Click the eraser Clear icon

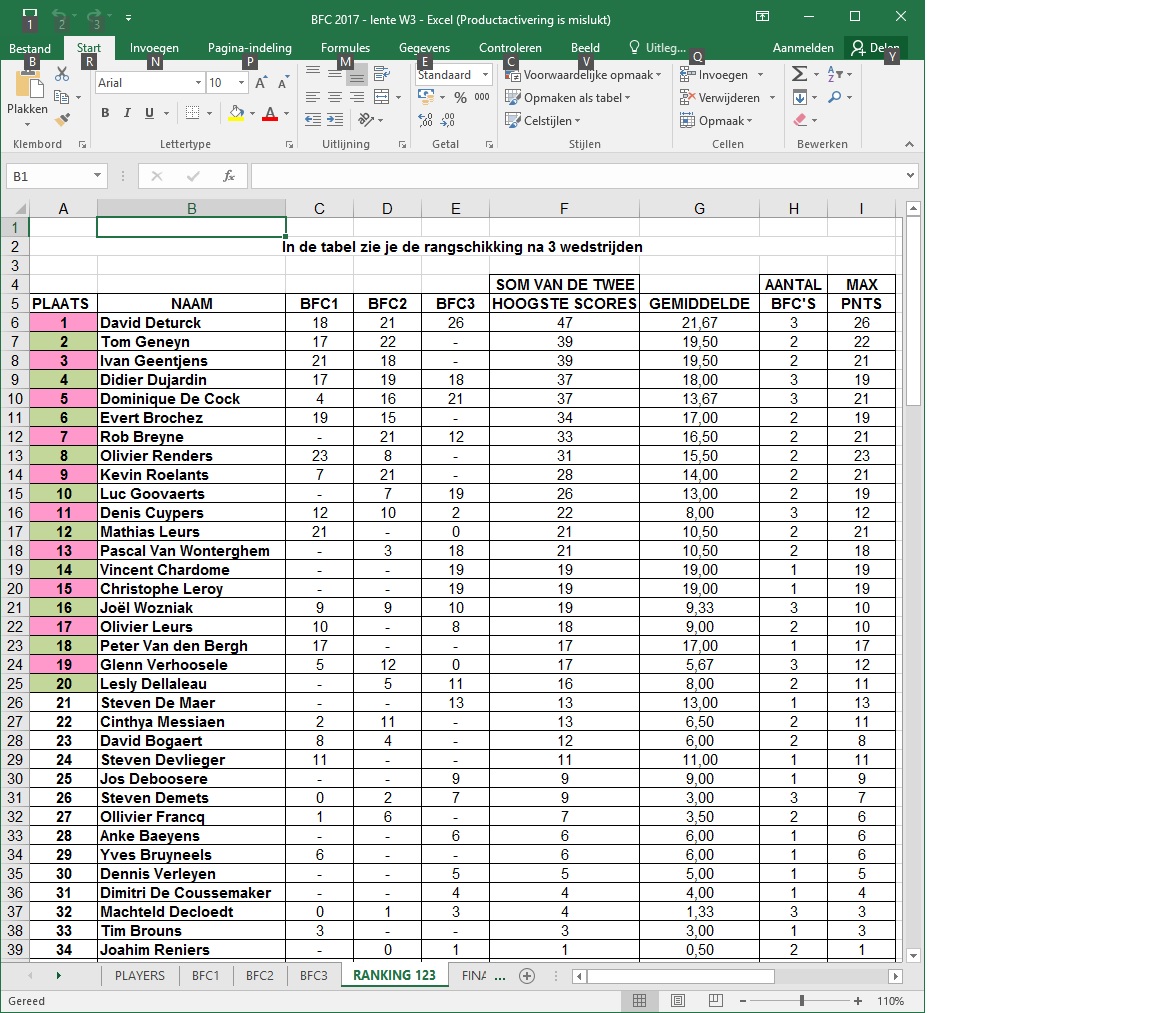point(799,120)
